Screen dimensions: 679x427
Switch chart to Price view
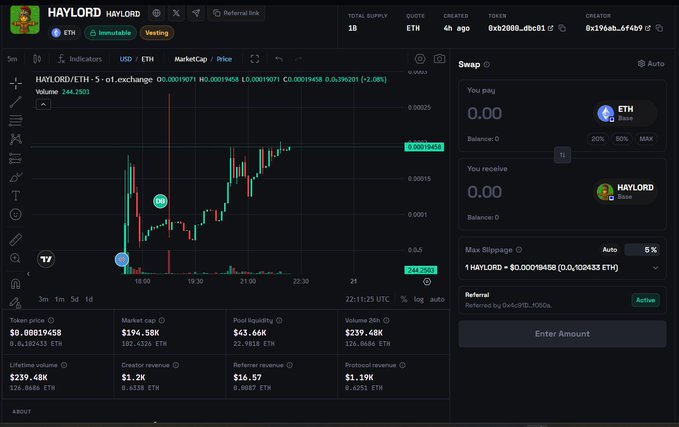pos(224,59)
